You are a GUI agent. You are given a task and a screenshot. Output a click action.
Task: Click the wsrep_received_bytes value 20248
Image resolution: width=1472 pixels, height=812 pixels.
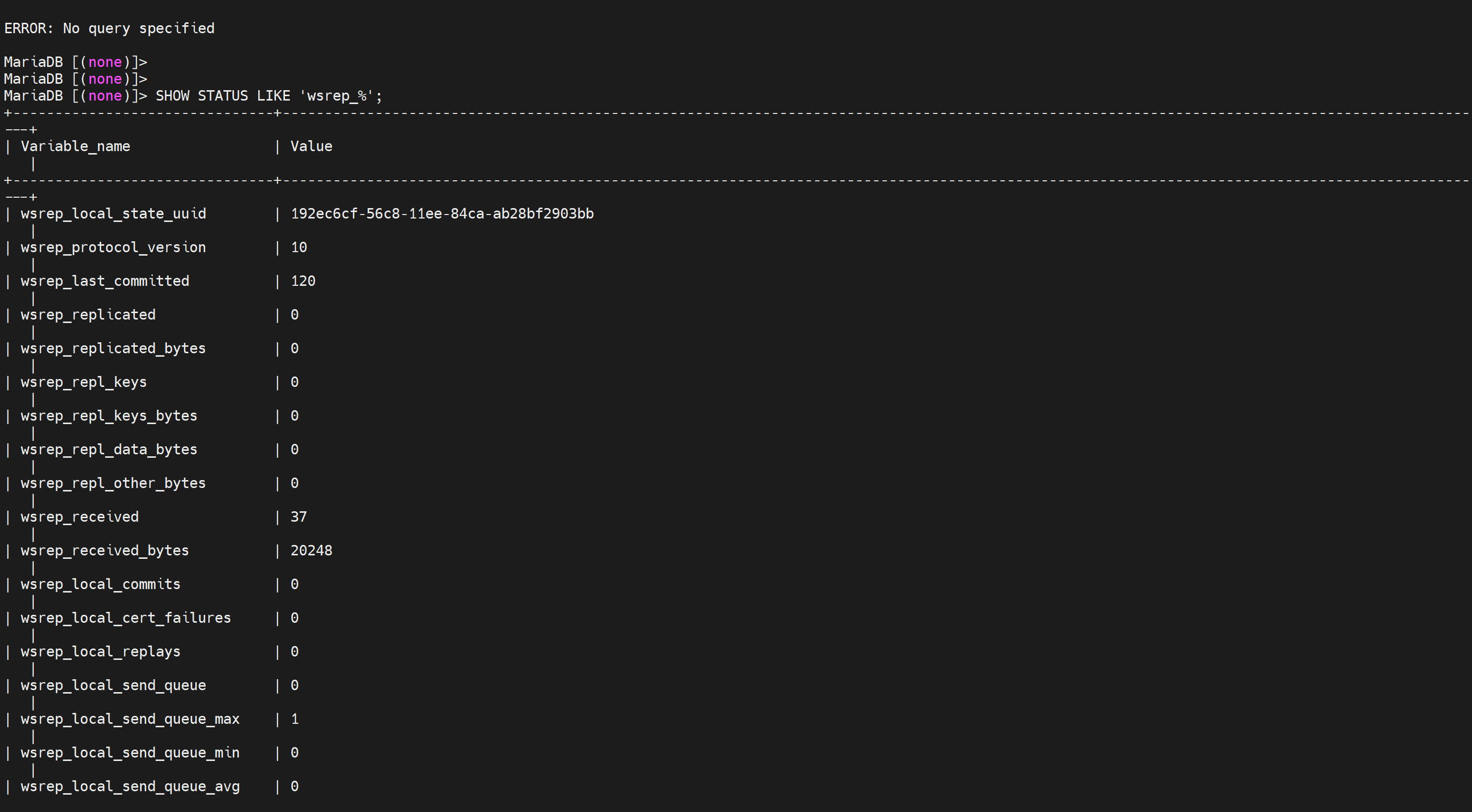pos(311,551)
